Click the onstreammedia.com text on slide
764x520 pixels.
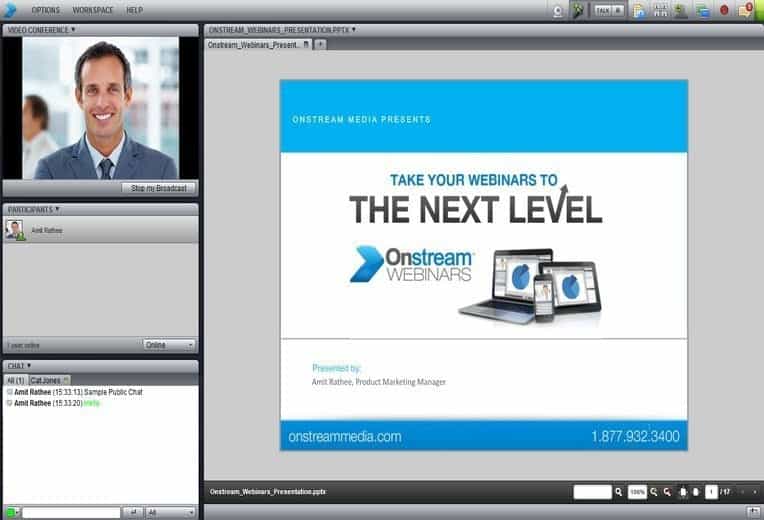click(x=345, y=437)
